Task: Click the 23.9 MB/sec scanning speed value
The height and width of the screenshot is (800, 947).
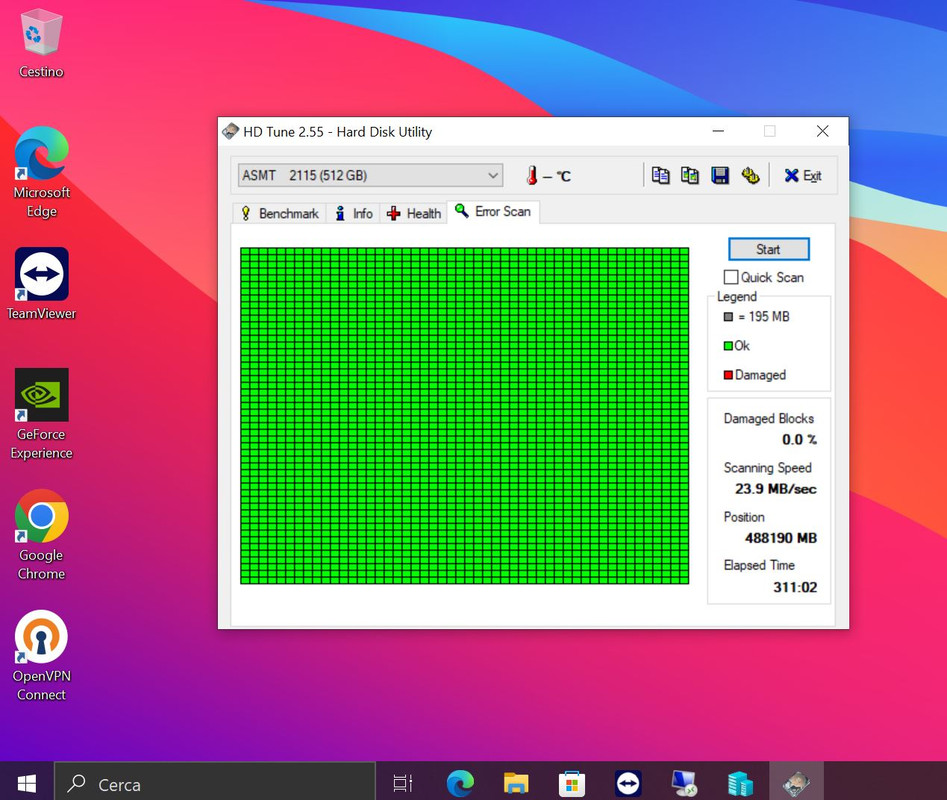Action: (775, 489)
